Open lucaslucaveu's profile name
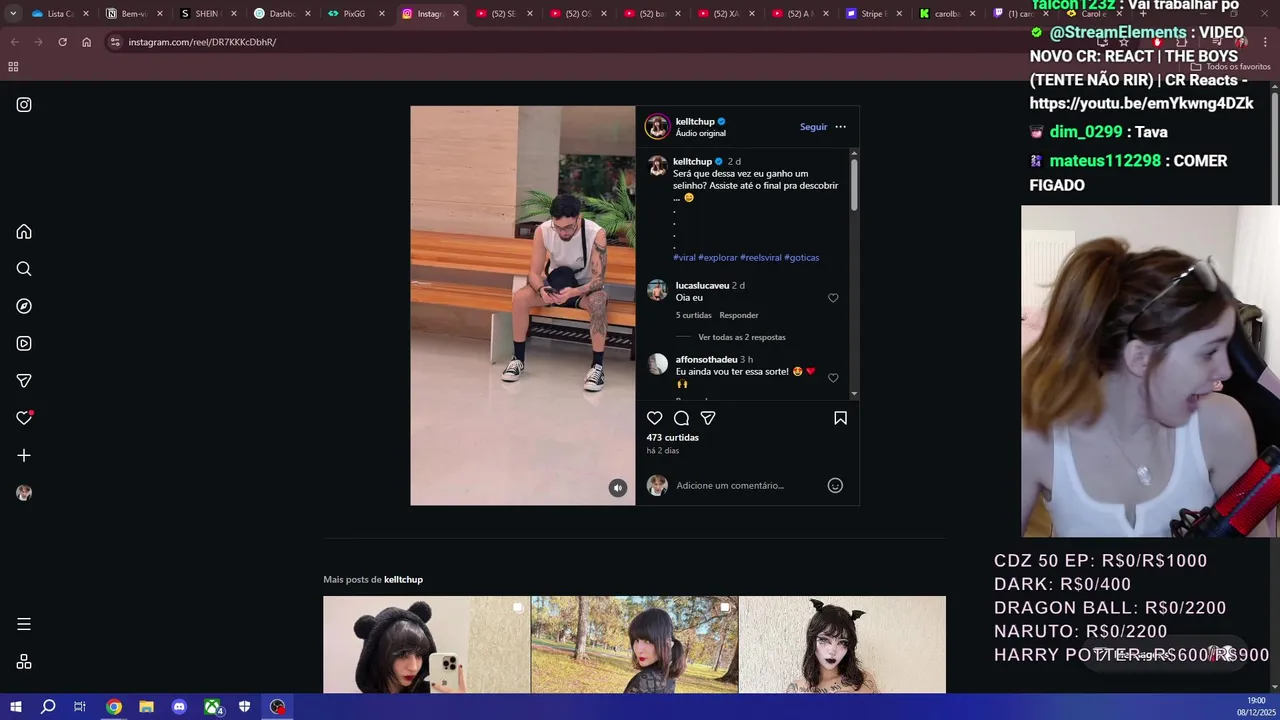1280x720 pixels. [702, 286]
